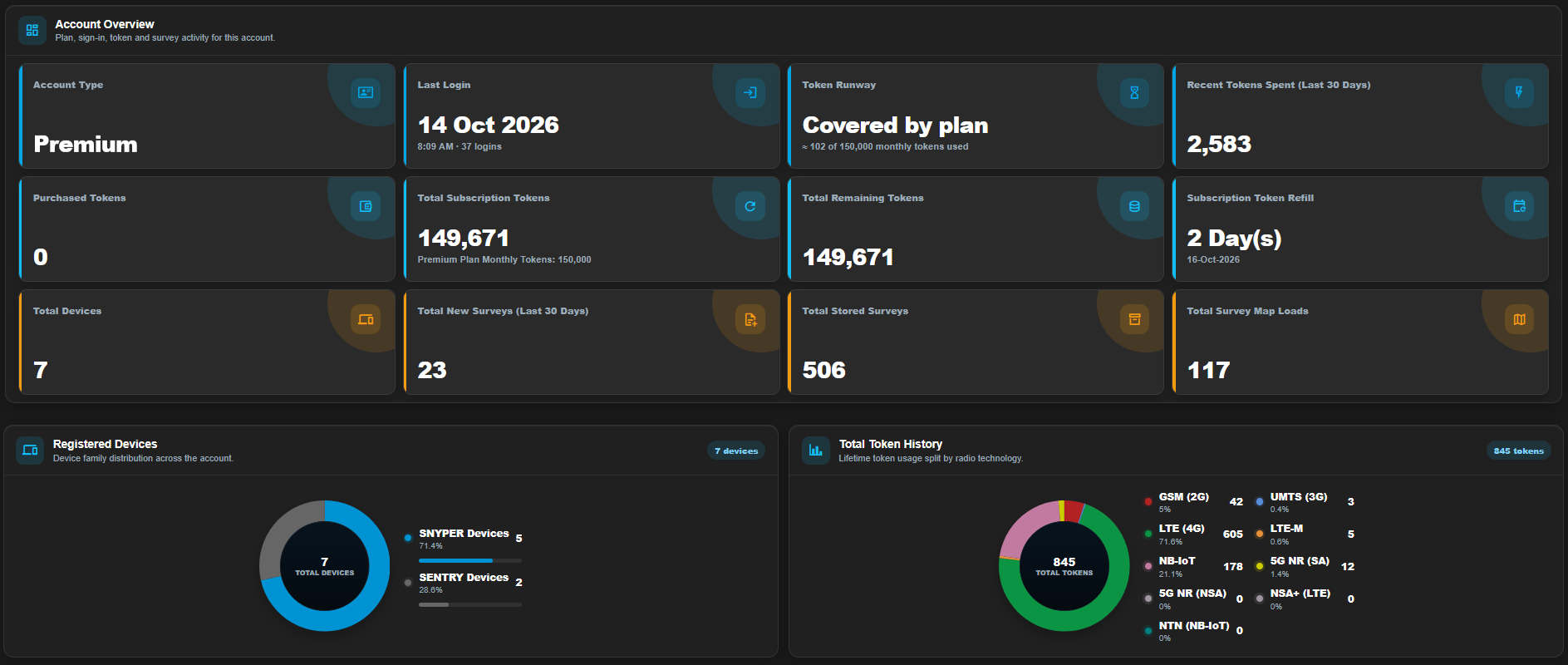Image resolution: width=1568 pixels, height=665 pixels.
Task: Click the Total Token History chart icon
Action: coord(816,451)
